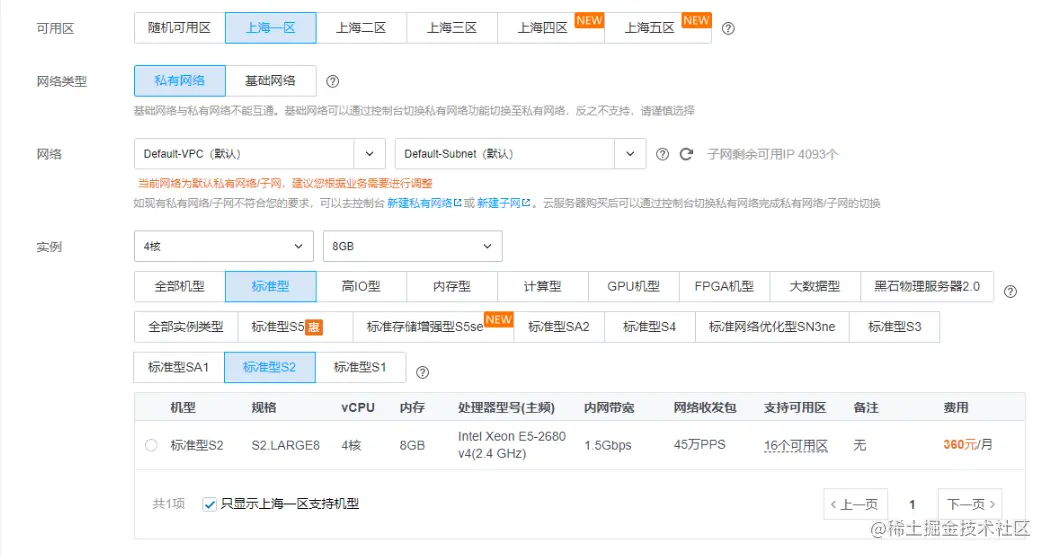1048x556 pixels.
Task: Select 上海四区 zone
Action: [551, 28]
